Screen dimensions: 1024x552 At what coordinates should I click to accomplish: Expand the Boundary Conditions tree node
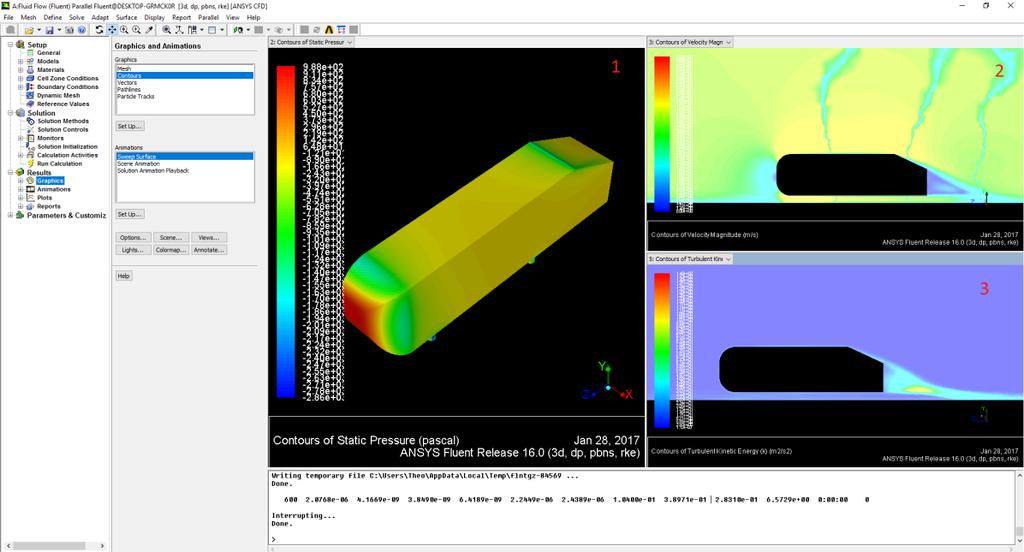tap(20, 87)
